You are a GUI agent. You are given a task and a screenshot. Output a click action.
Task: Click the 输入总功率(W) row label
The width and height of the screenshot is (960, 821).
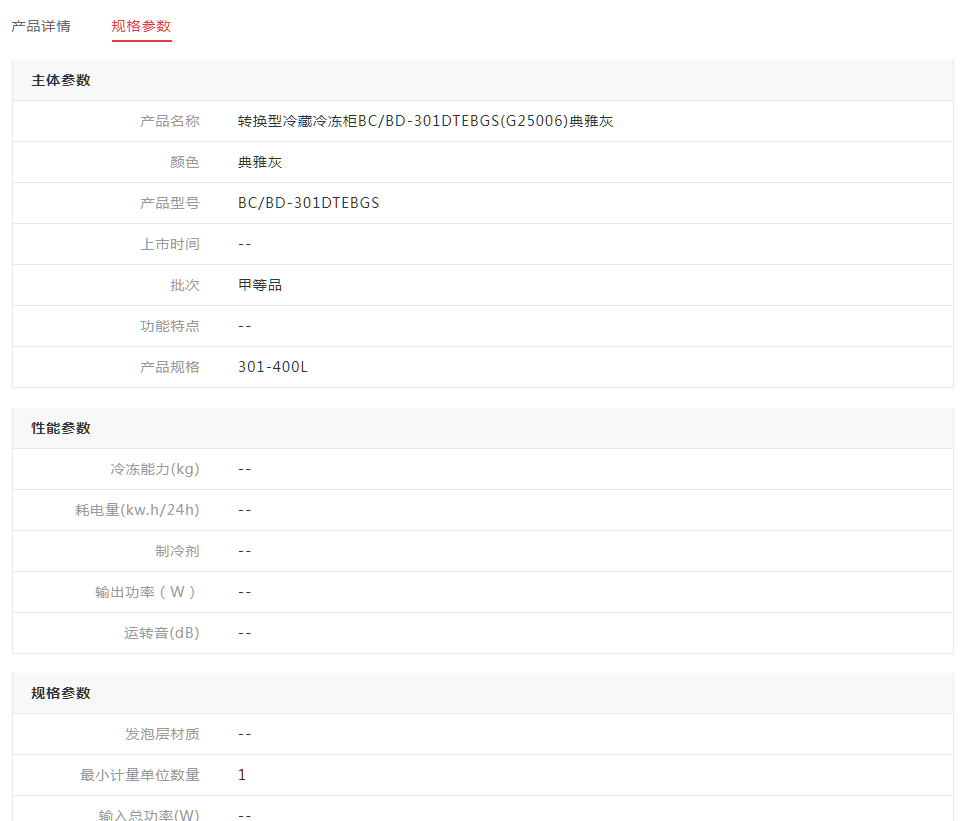(149, 814)
